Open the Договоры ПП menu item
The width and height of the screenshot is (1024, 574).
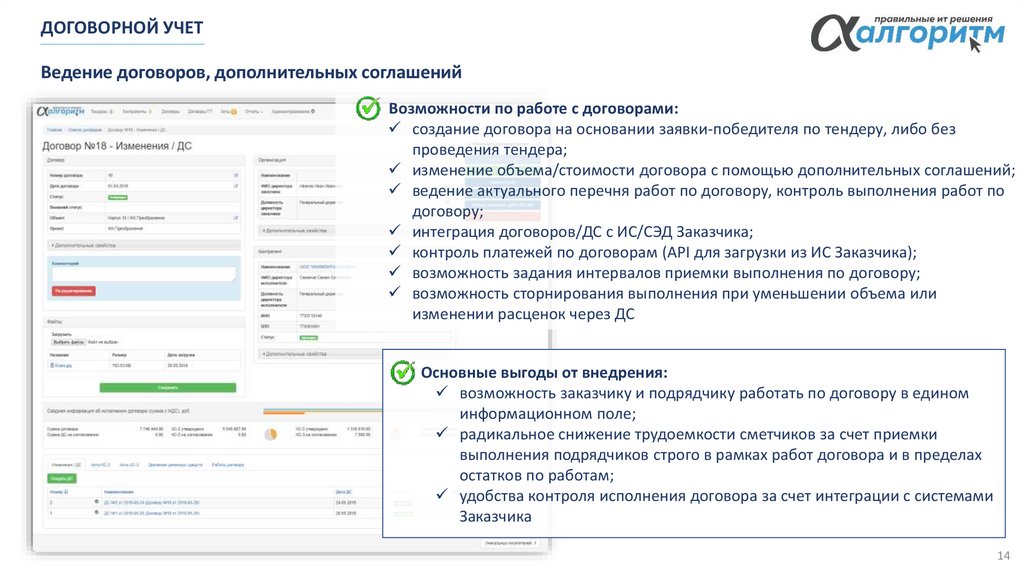tap(200, 112)
